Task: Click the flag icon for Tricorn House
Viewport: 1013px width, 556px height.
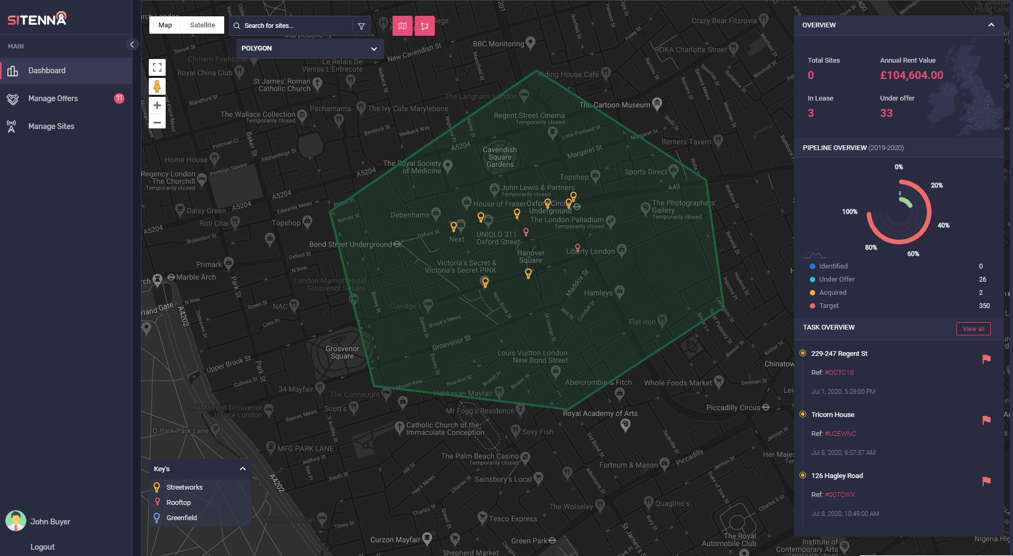Action: (986, 420)
